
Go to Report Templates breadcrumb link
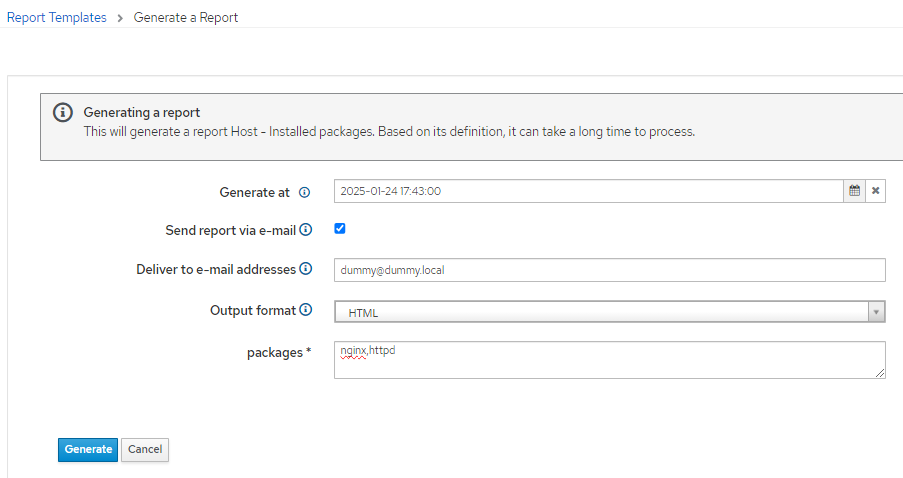pos(56,17)
